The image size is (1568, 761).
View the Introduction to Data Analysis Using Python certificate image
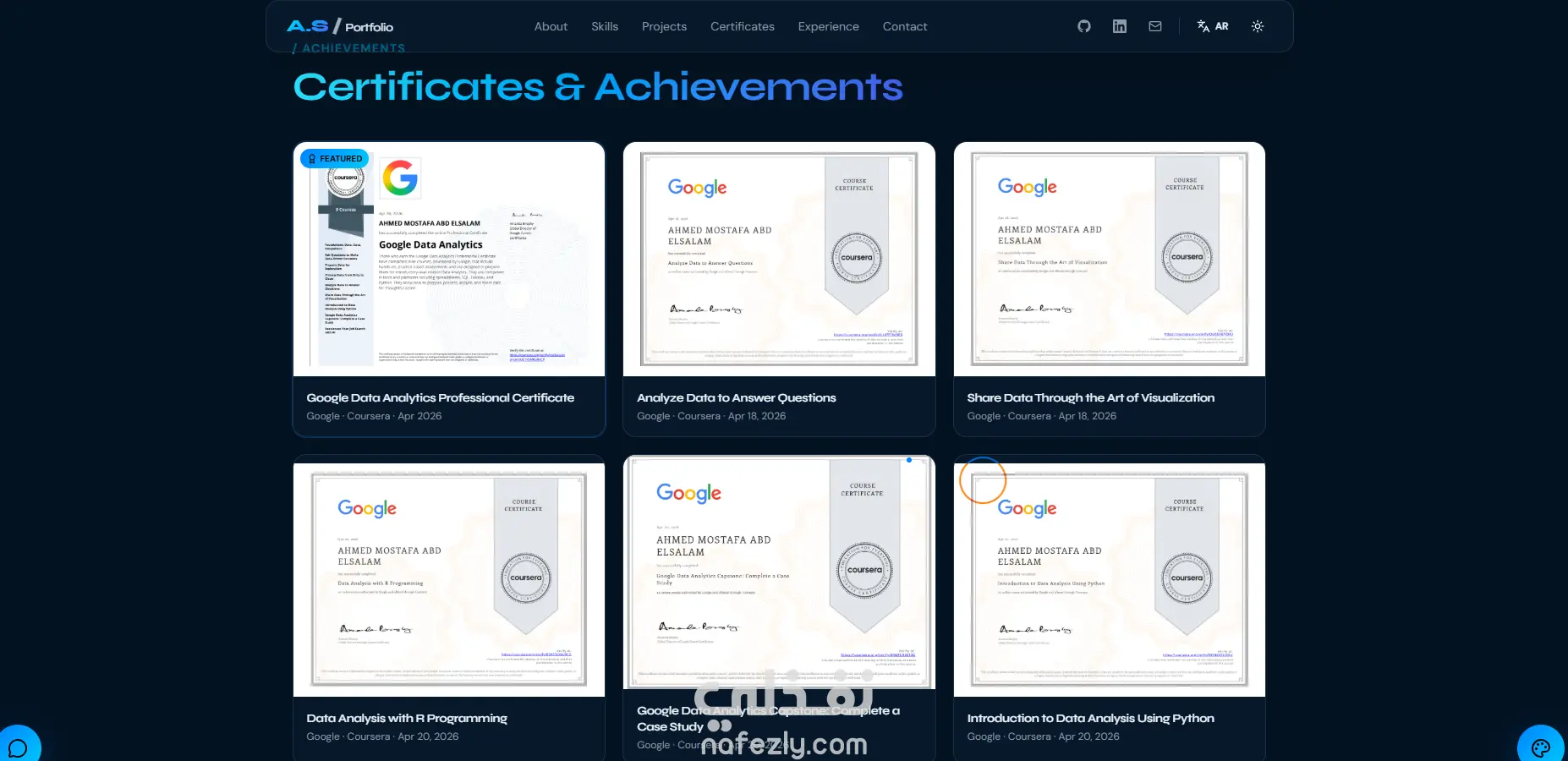[x=1110, y=580]
